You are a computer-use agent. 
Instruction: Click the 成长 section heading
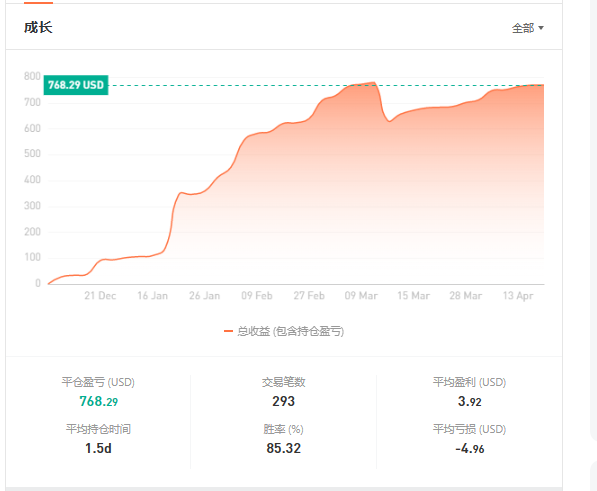point(38,27)
